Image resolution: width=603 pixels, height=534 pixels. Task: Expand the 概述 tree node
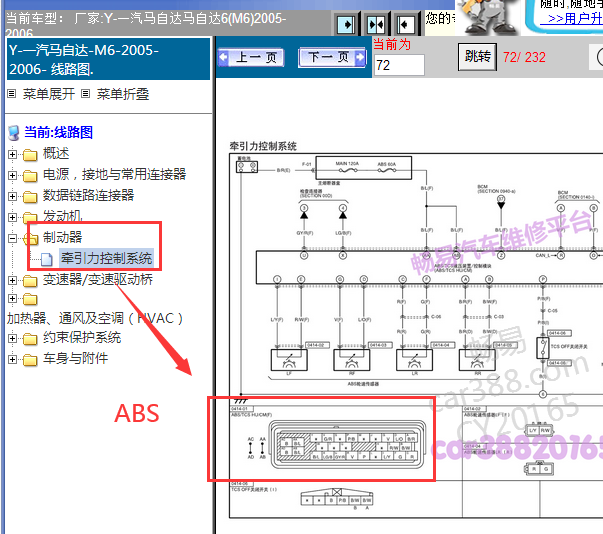click(x=12, y=155)
